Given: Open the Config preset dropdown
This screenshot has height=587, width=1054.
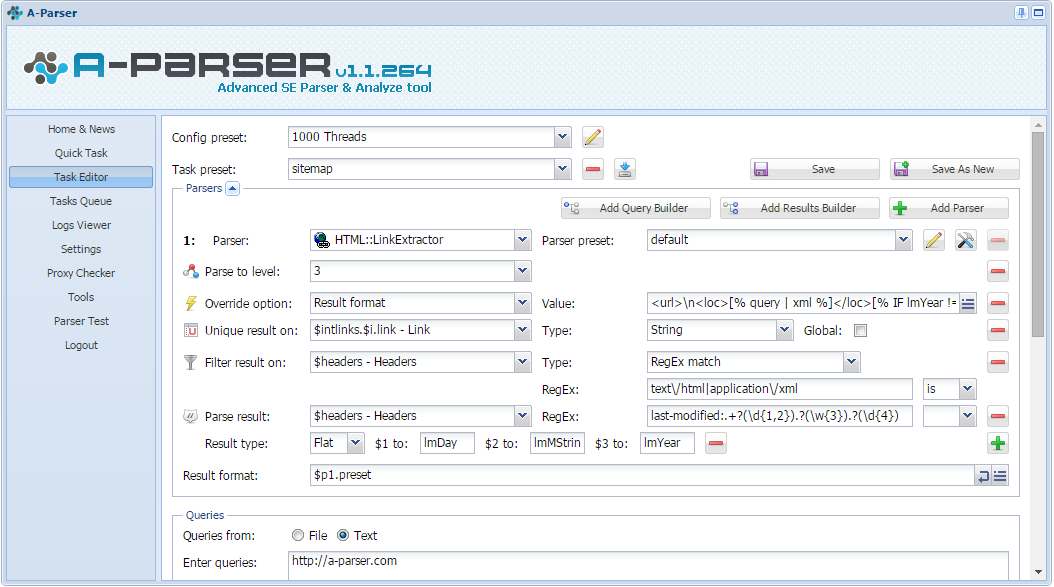Looking at the screenshot, I should tap(563, 137).
